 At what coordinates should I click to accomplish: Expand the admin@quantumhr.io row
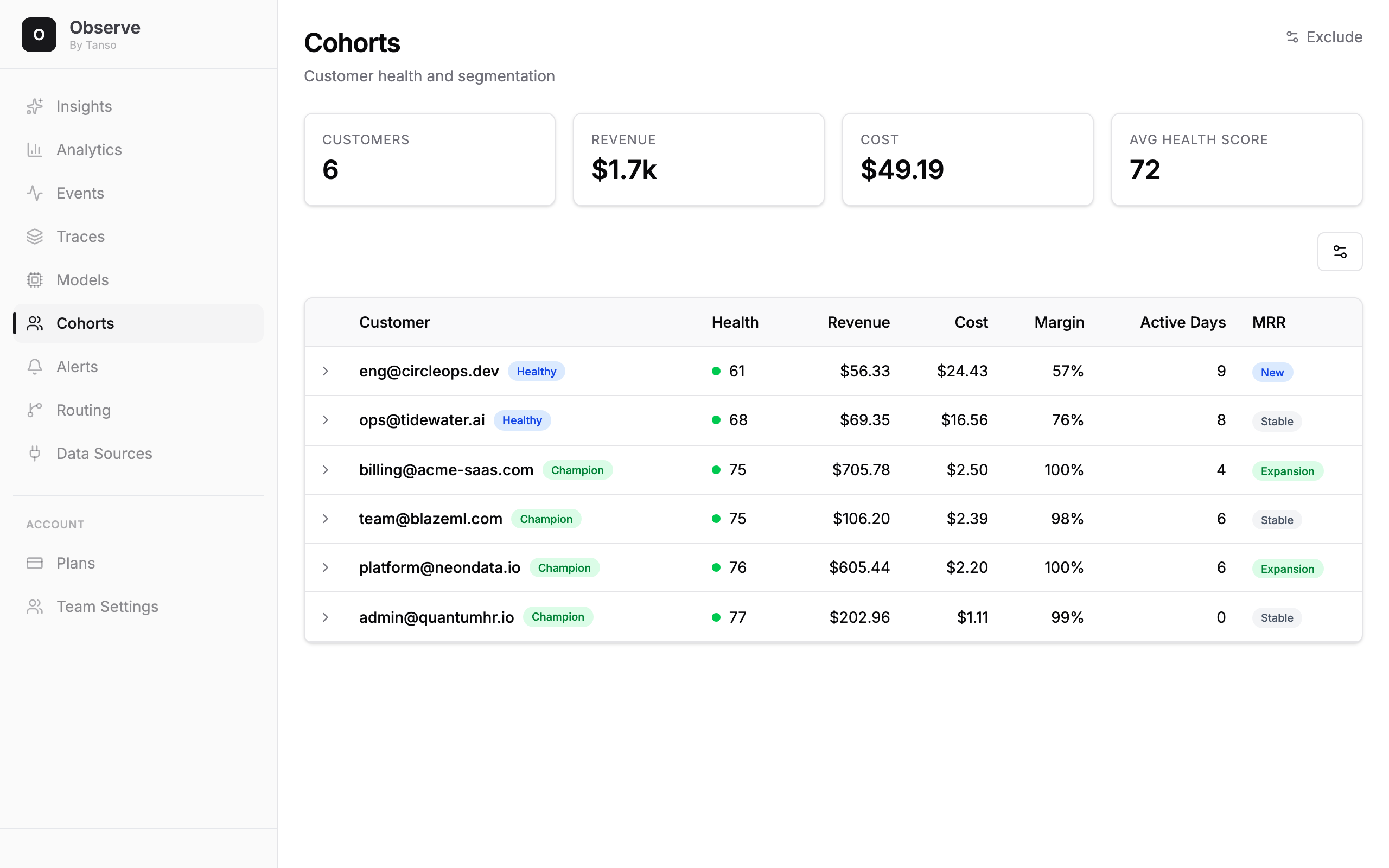tap(326, 618)
